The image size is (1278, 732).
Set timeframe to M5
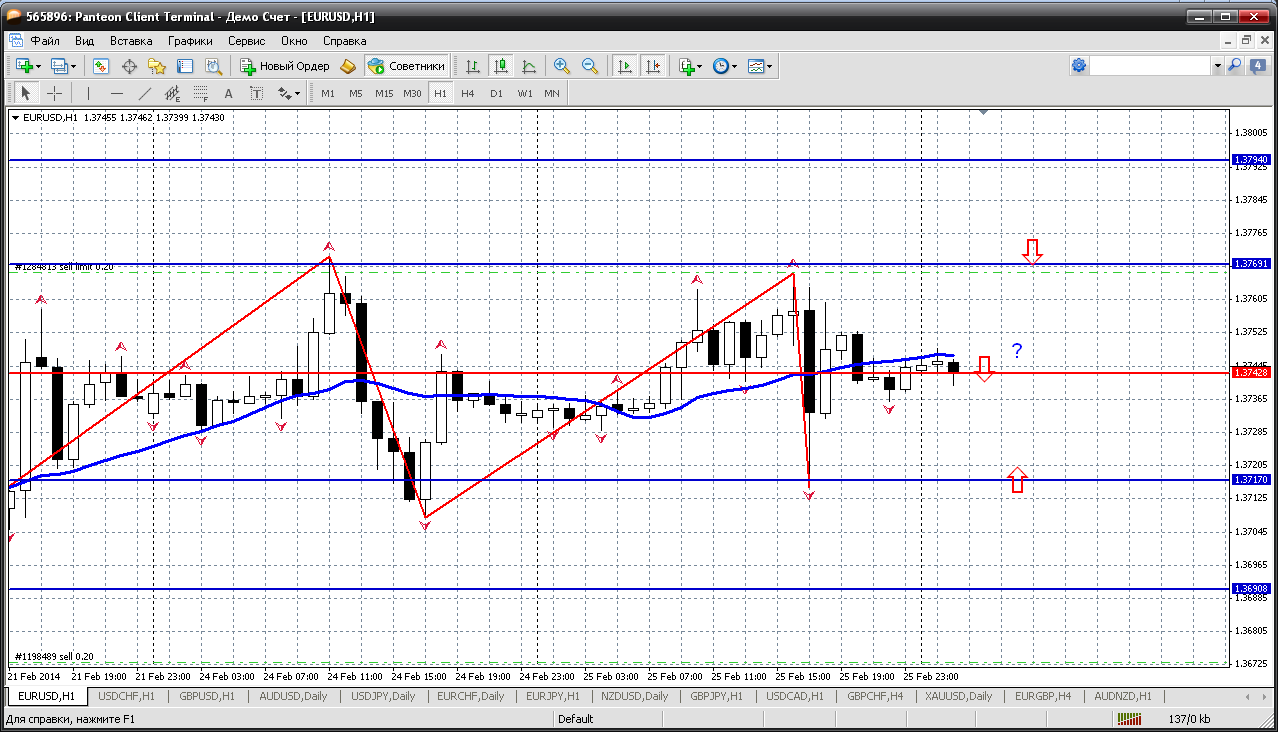(356, 93)
